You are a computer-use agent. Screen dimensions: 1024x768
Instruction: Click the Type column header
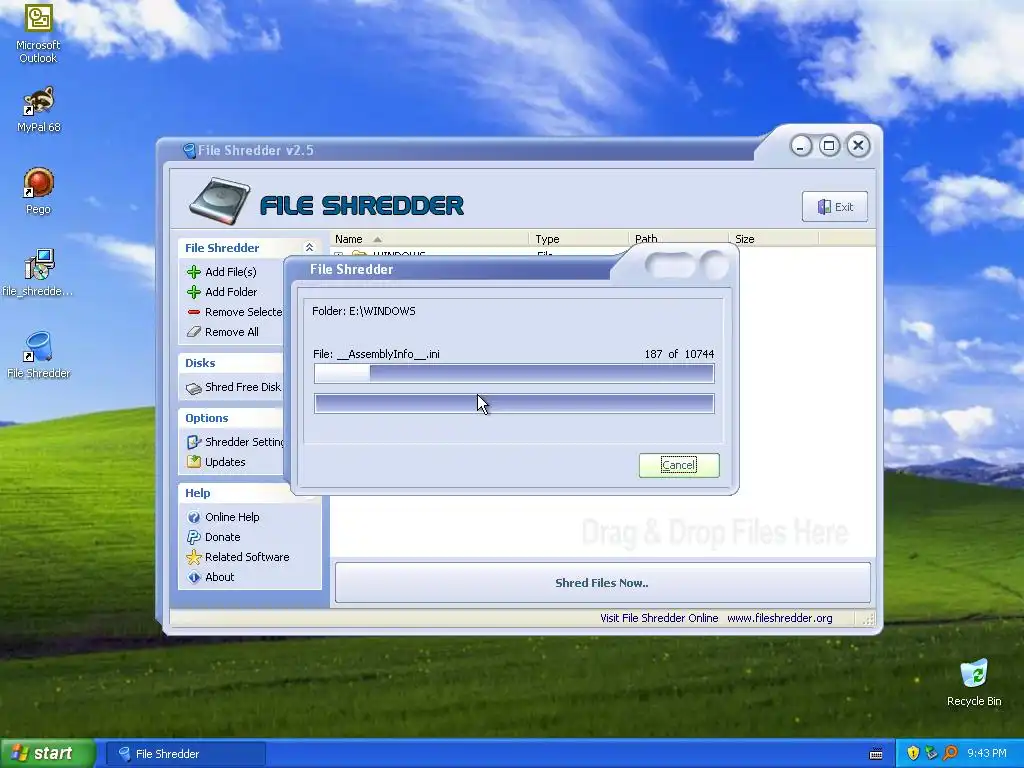(578, 239)
